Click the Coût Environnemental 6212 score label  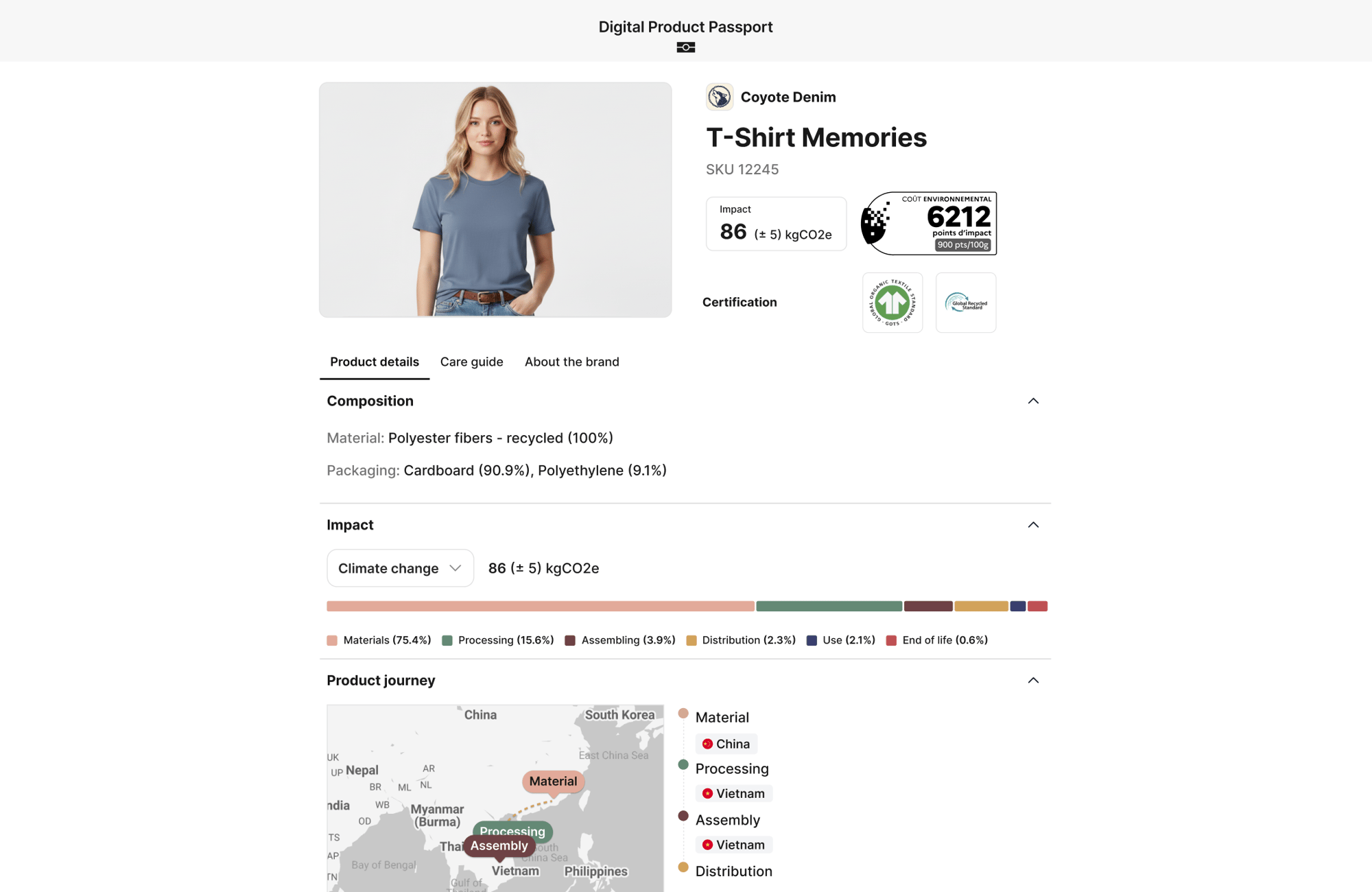[x=929, y=224]
